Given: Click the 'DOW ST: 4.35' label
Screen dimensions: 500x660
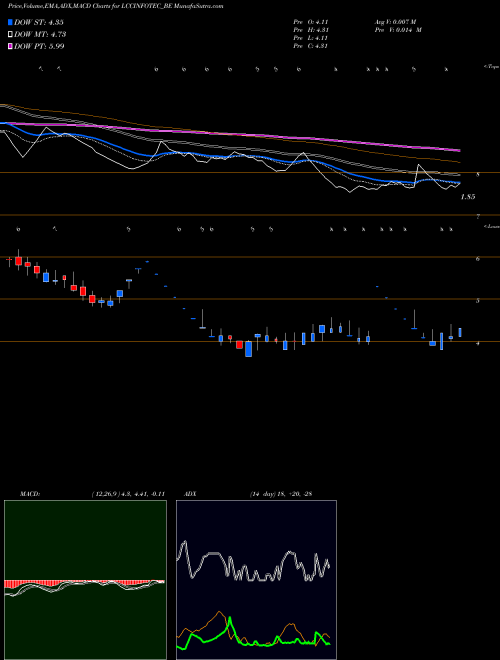Looking at the screenshot, I should click(39, 22).
